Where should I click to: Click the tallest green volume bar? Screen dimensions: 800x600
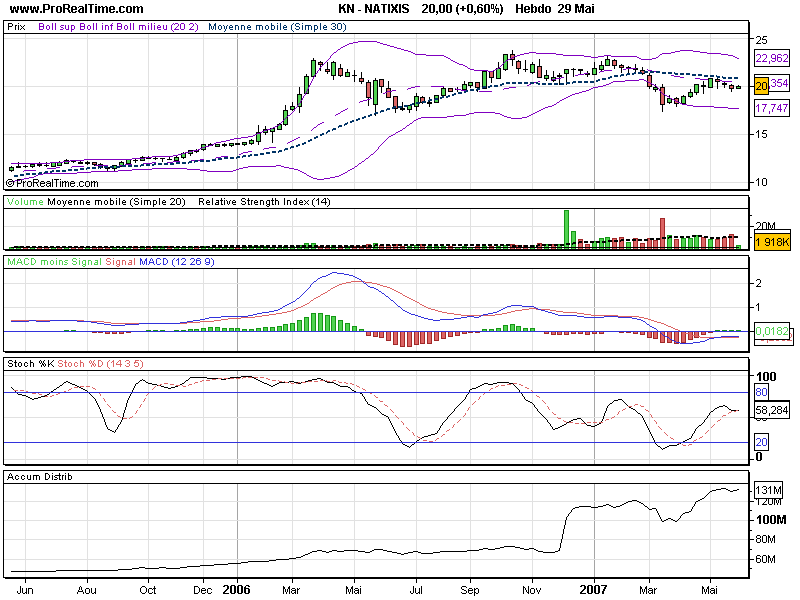point(566,229)
